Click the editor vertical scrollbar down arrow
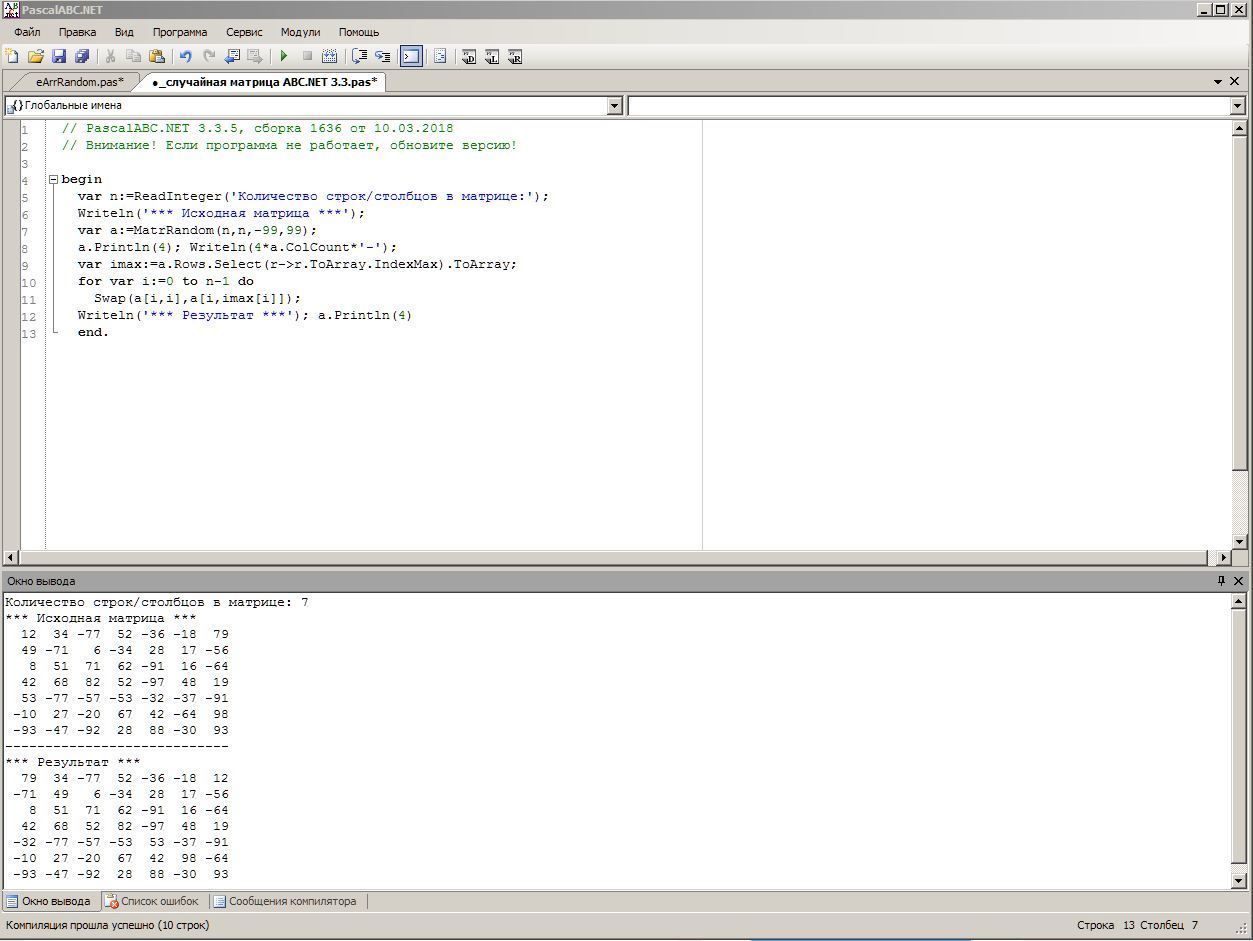 coord(1239,541)
